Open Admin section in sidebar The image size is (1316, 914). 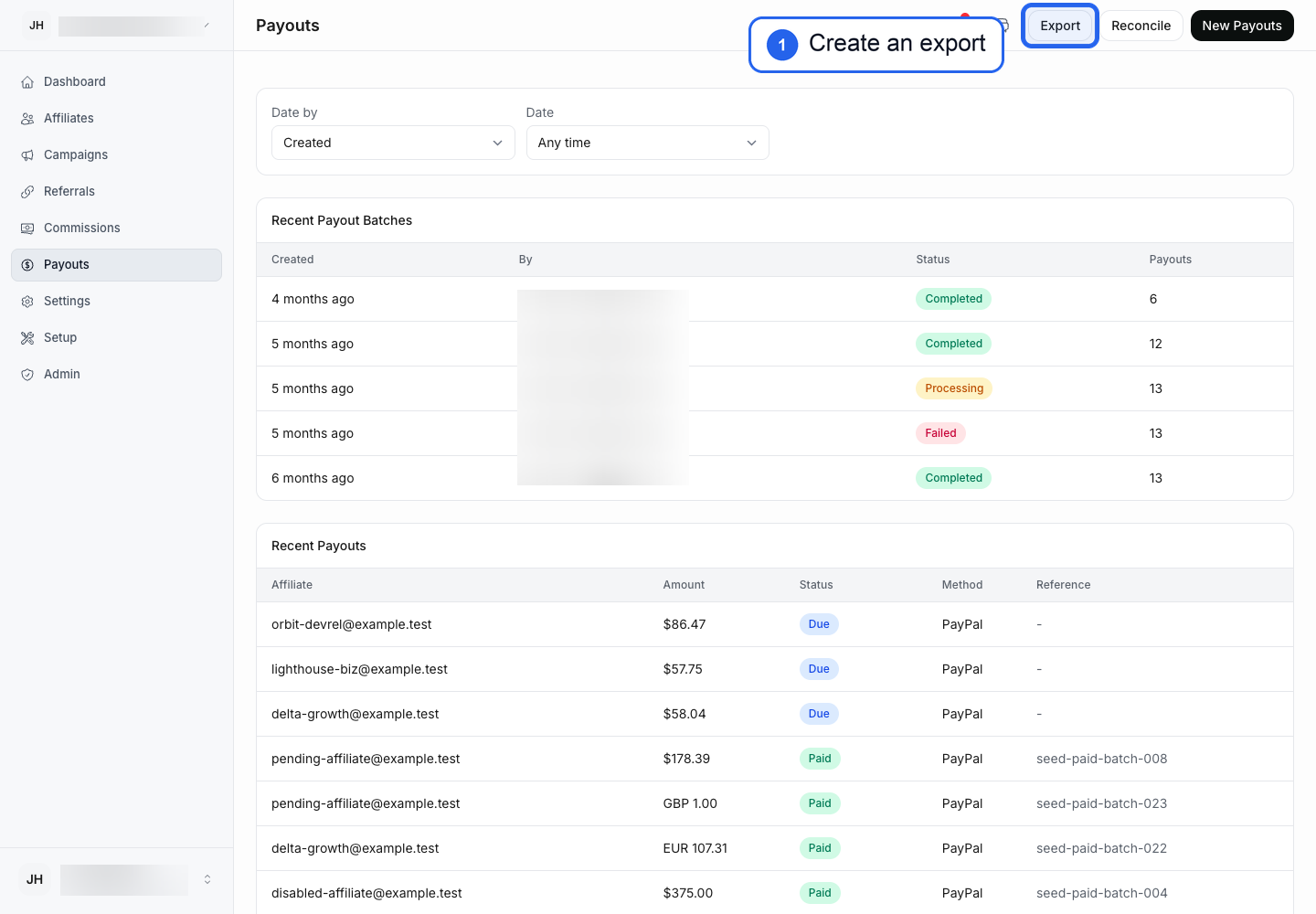point(116,375)
